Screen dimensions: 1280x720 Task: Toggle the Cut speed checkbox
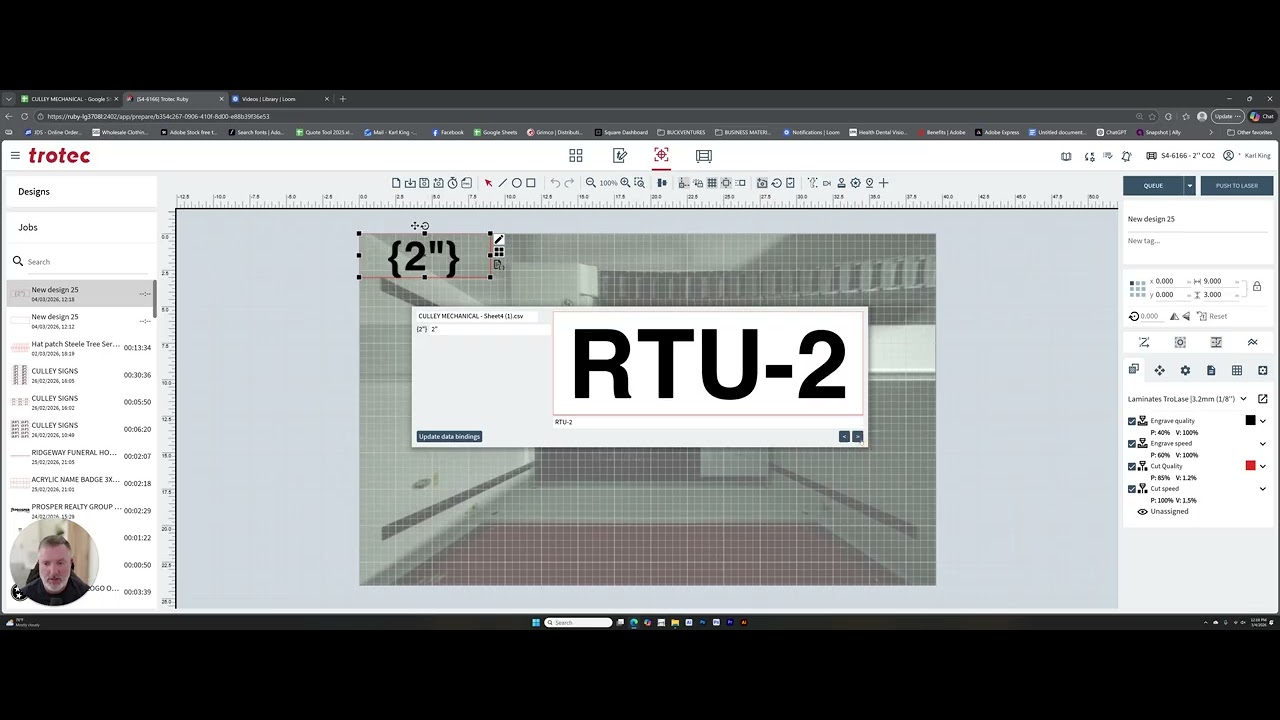(x=1132, y=489)
